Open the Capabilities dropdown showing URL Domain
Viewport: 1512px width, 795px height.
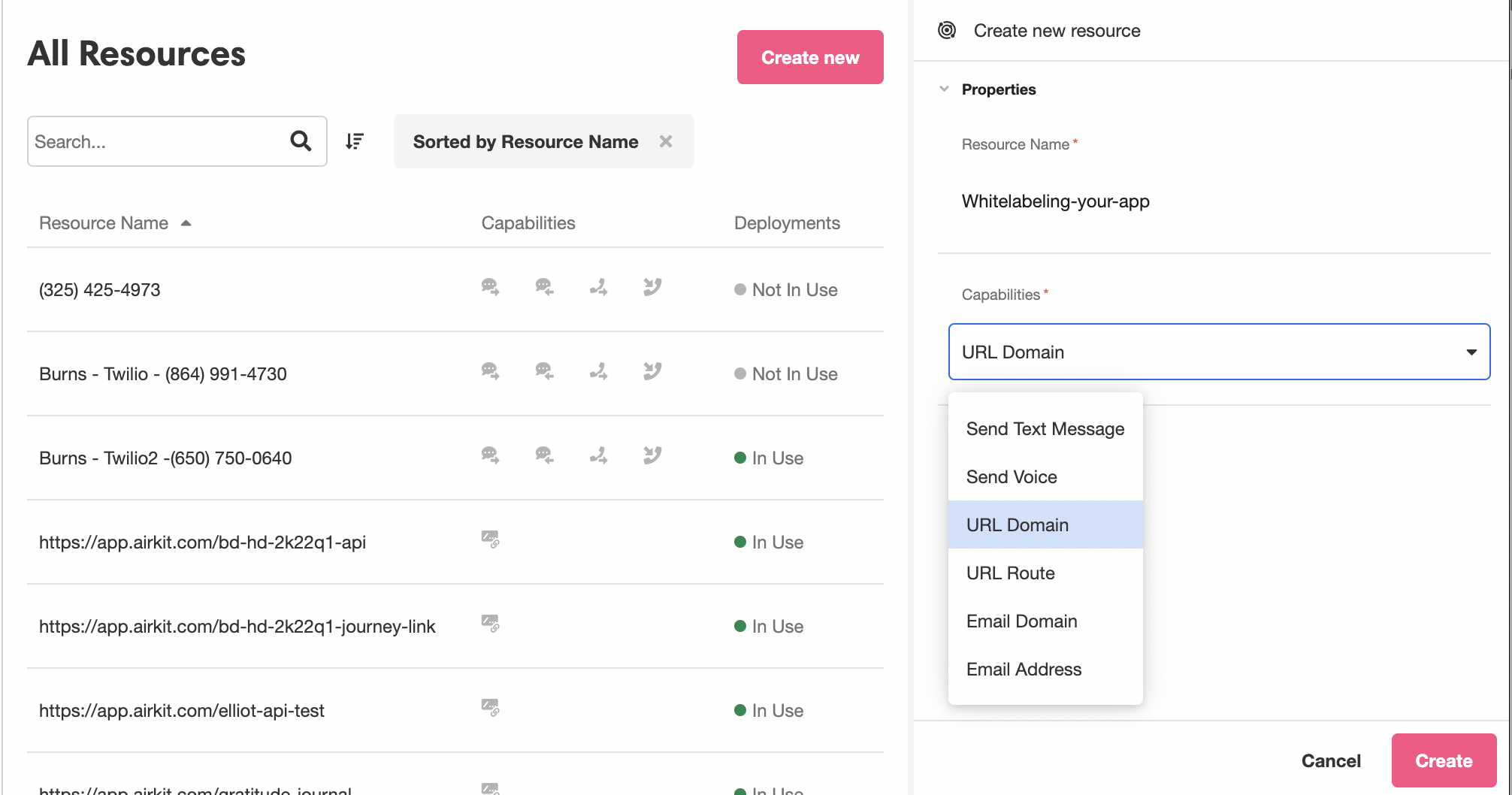pyautogui.click(x=1219, y=352)
